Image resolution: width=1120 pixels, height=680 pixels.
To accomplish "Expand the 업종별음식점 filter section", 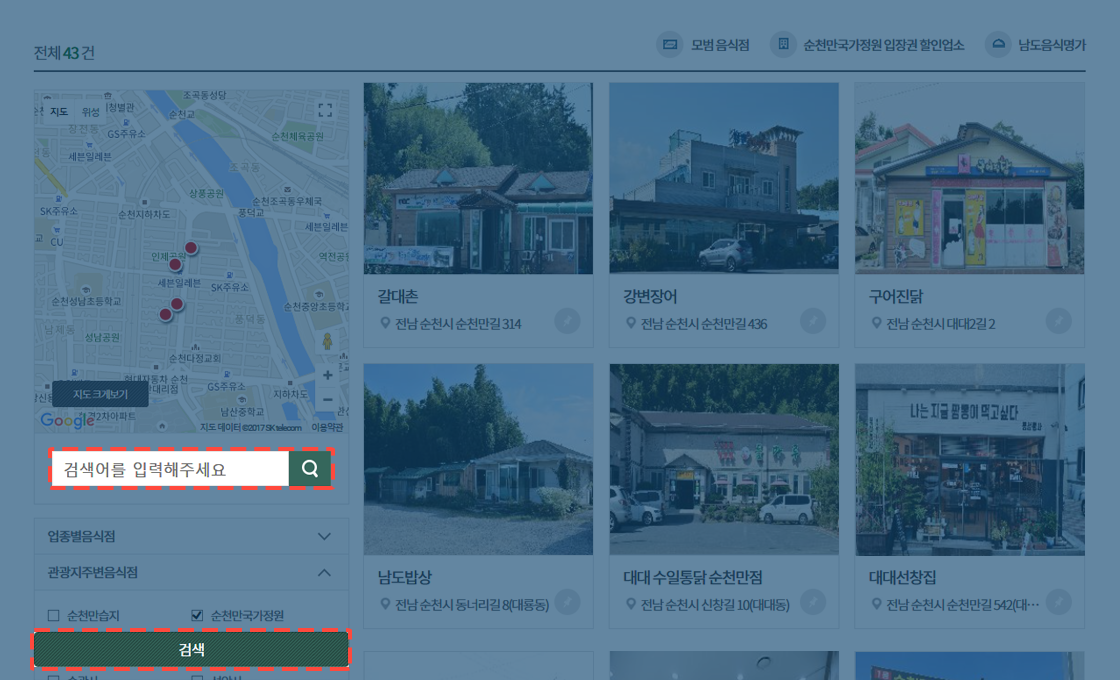I will (x=324, y=536).
